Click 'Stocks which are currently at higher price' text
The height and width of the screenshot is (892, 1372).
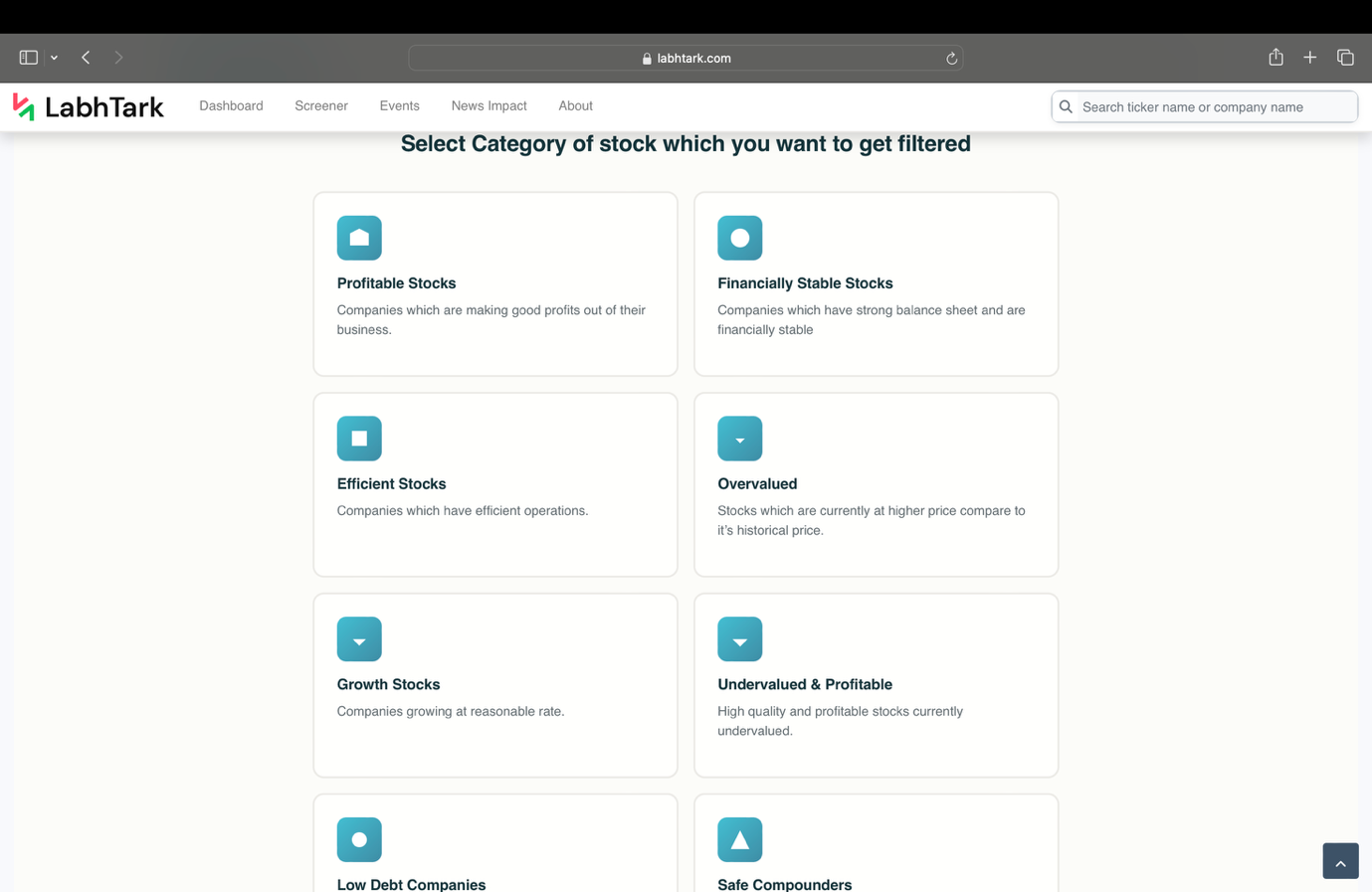pos(872,521)
